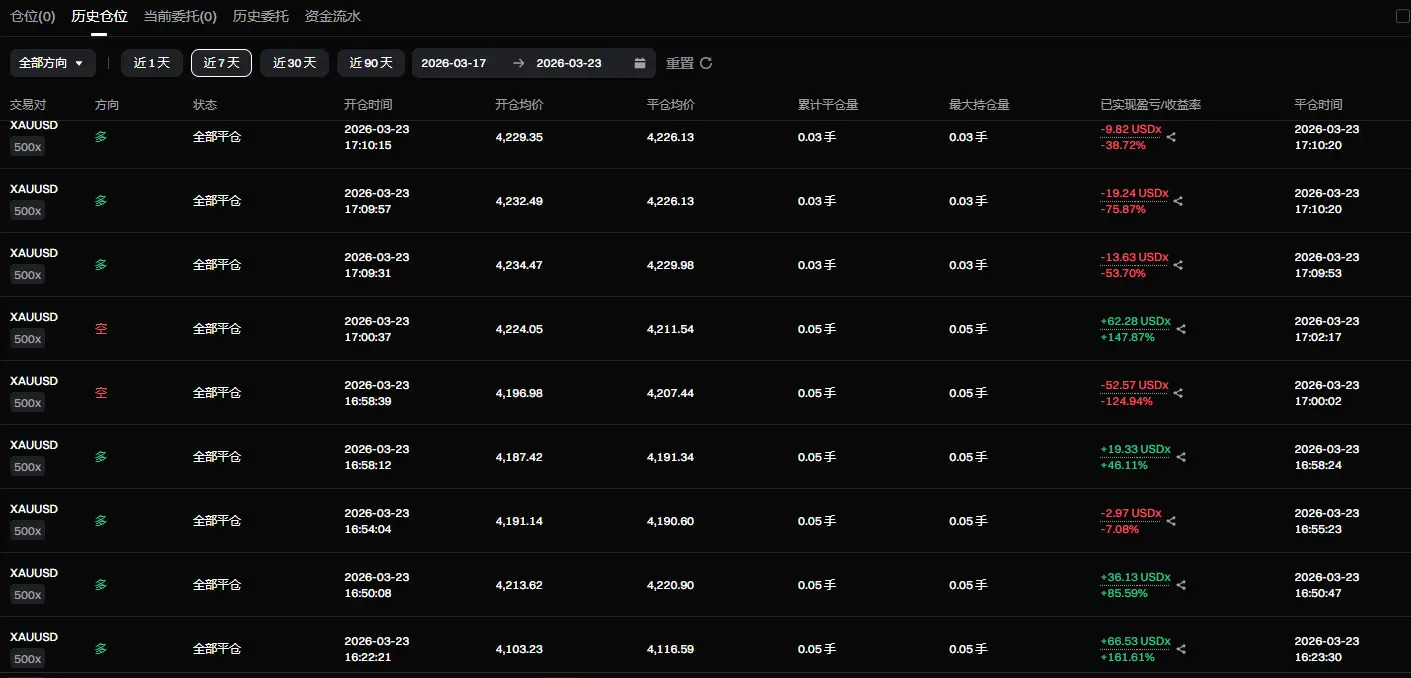Screen dimensions: 1411x678
Task: View the 资金流水 tab
Action: [x=333, y=16]
